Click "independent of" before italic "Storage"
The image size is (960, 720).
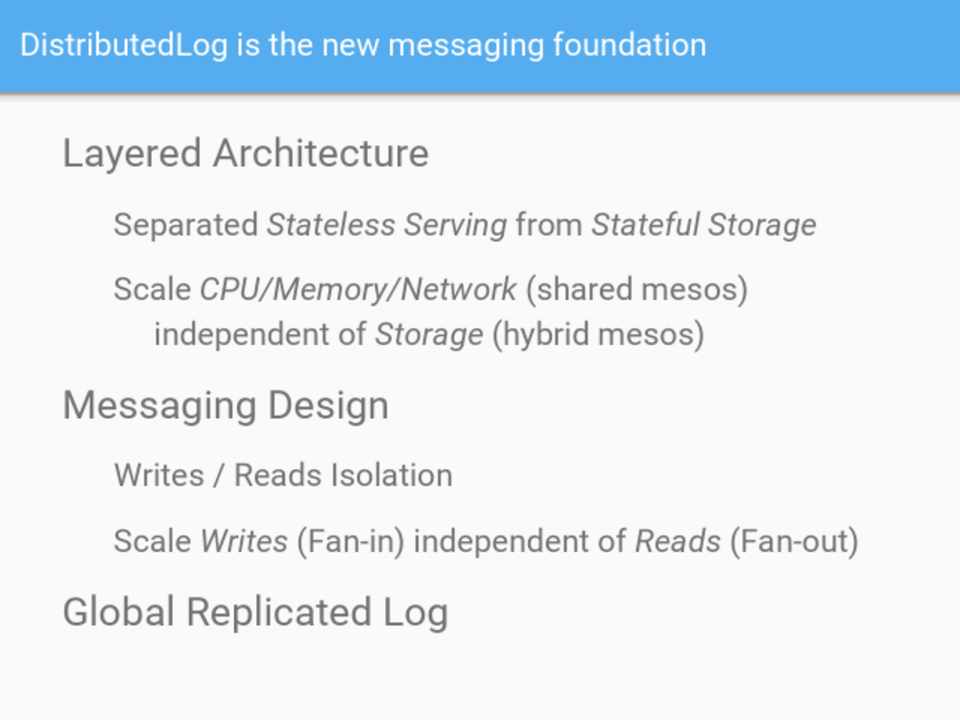(260, 334)
